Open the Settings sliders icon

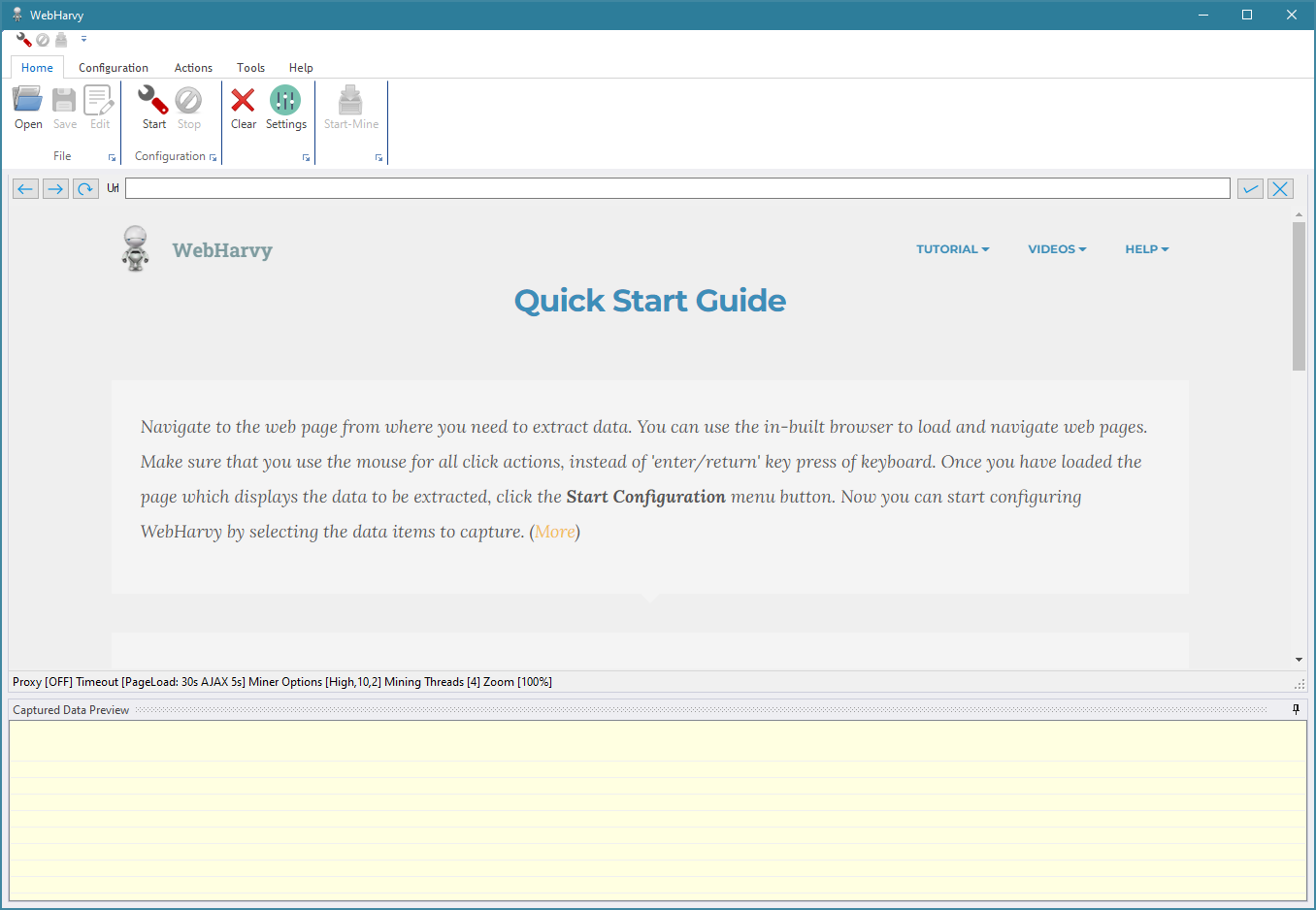[x=285, y=108]
